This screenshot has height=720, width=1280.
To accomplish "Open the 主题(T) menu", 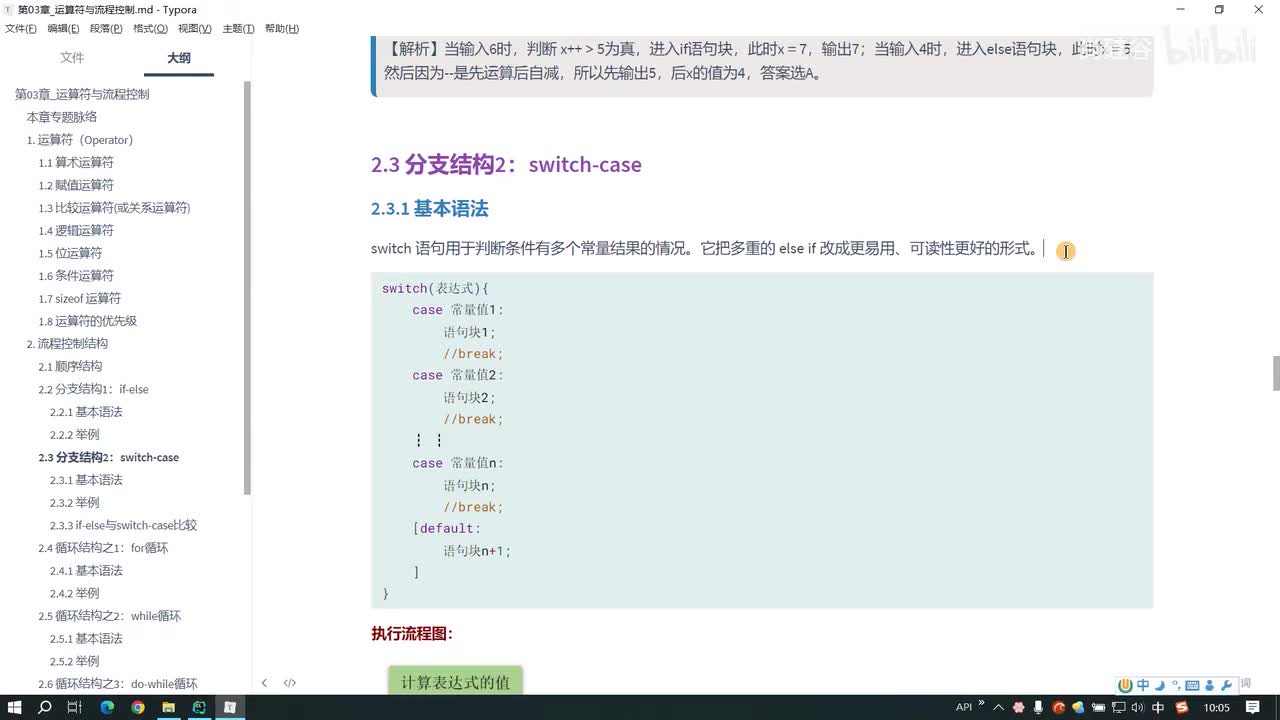I will pos(238,29).
